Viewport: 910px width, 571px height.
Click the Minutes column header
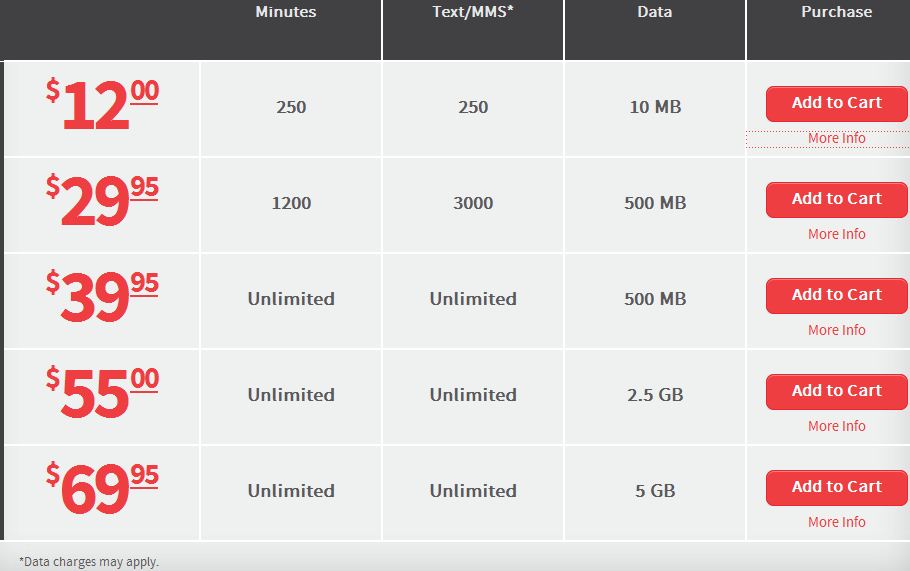point(286,12)
